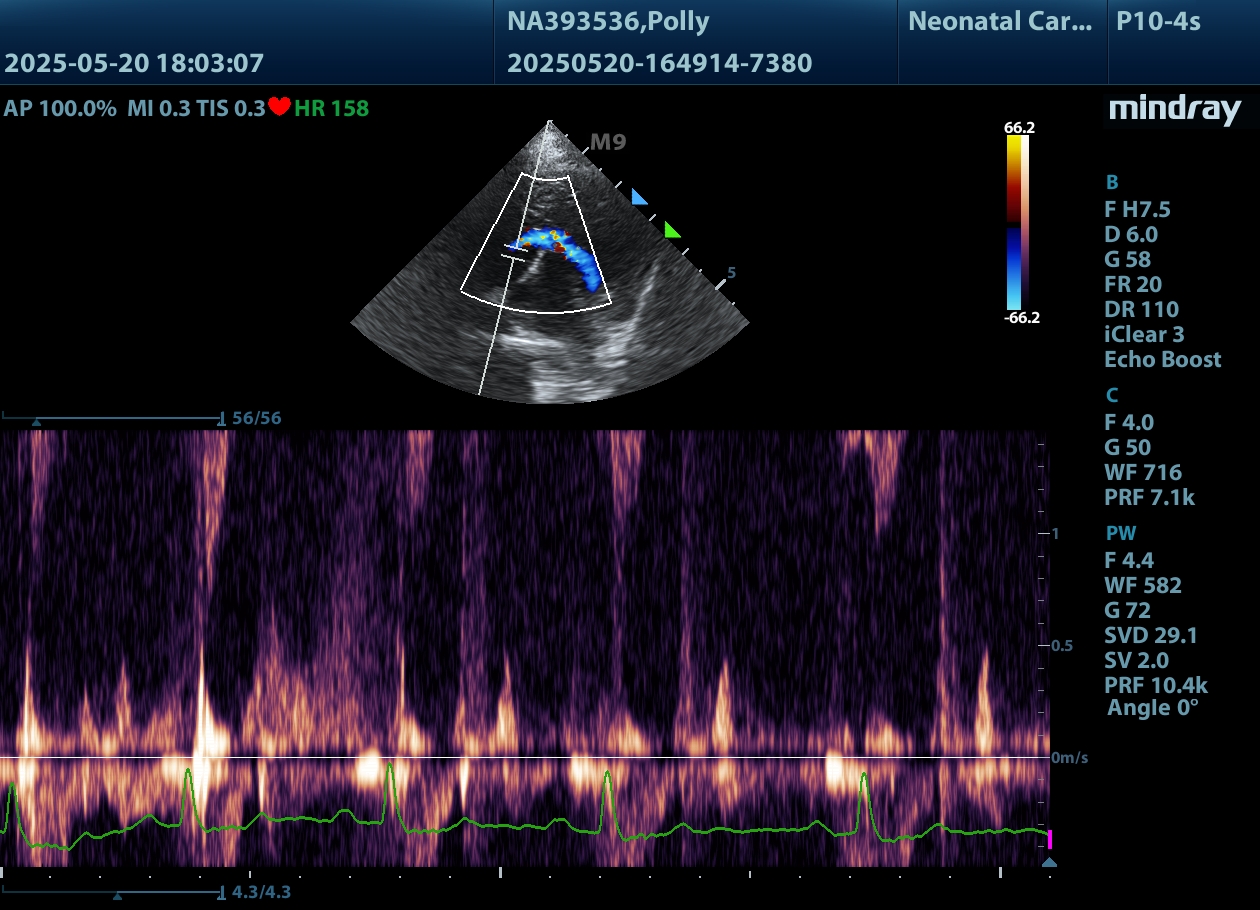Select the green triangle marker beside sector

point(672,231)
